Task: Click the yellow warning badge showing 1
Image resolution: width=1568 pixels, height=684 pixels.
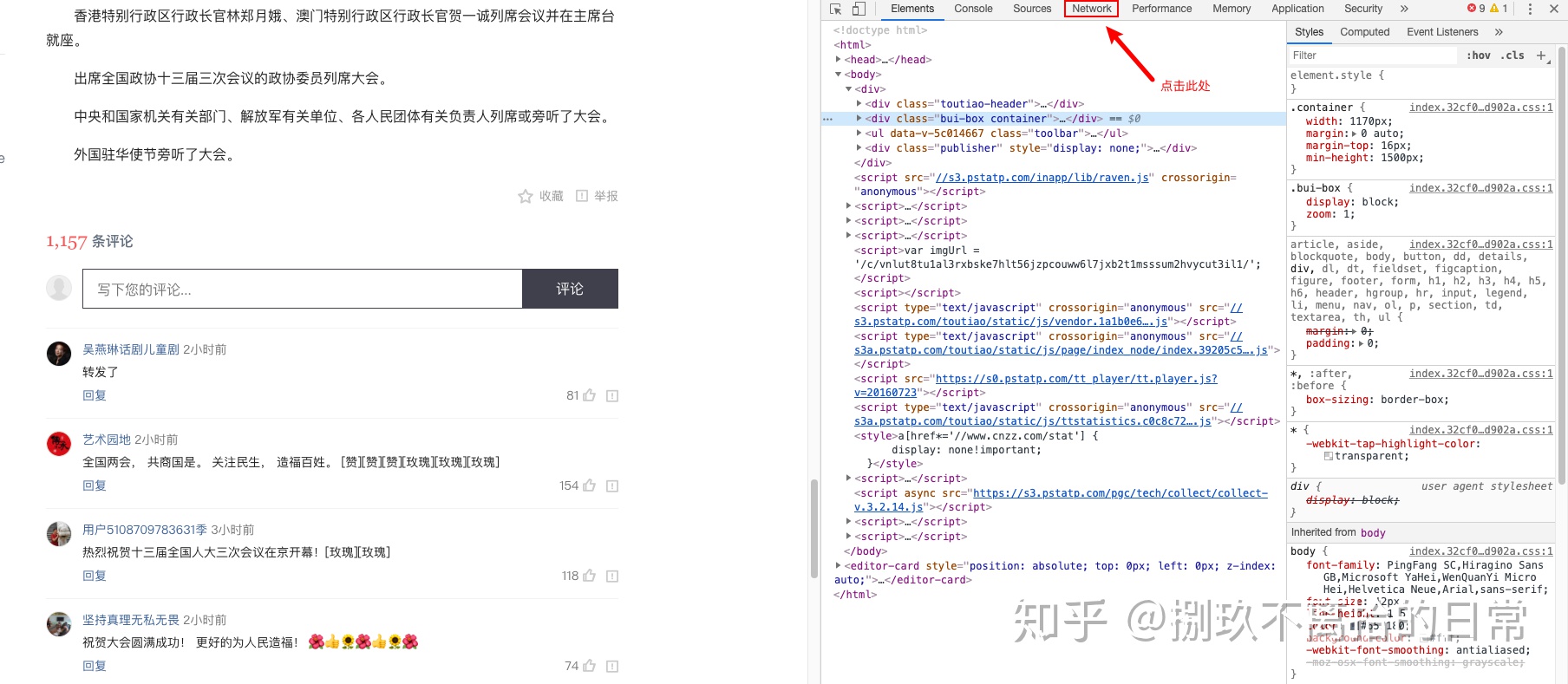Action: [x=1499, y=9]
